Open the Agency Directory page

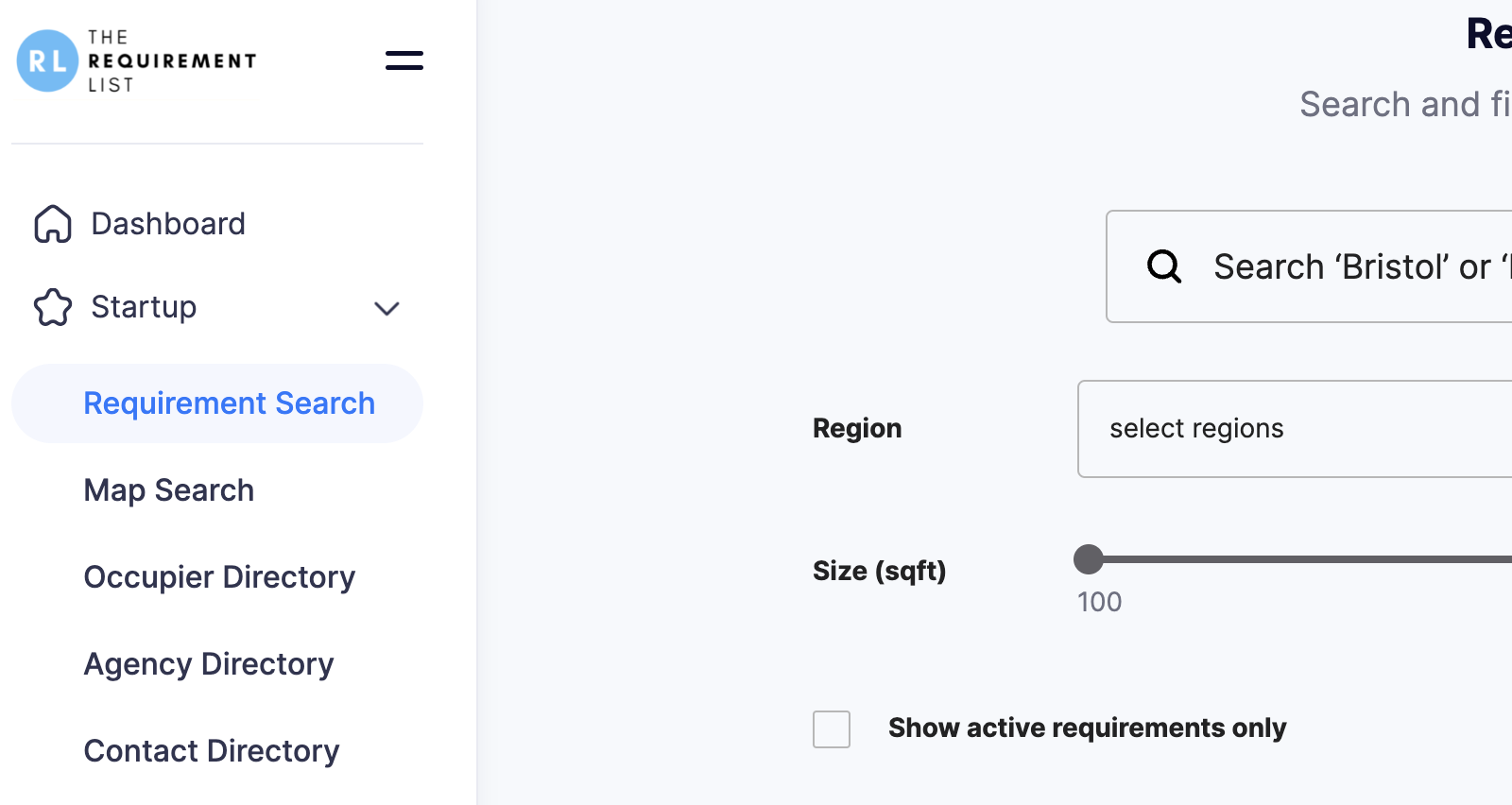tap(209, 664)
